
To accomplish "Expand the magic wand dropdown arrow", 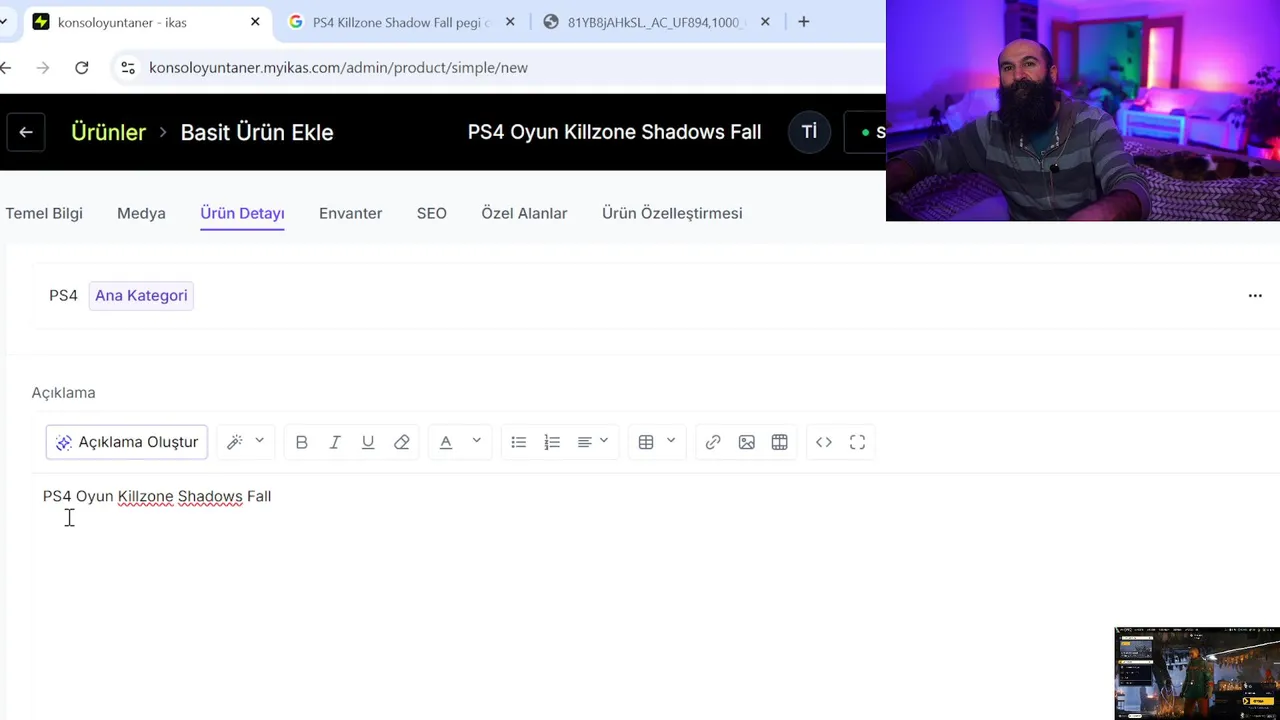I will (259, 441).
